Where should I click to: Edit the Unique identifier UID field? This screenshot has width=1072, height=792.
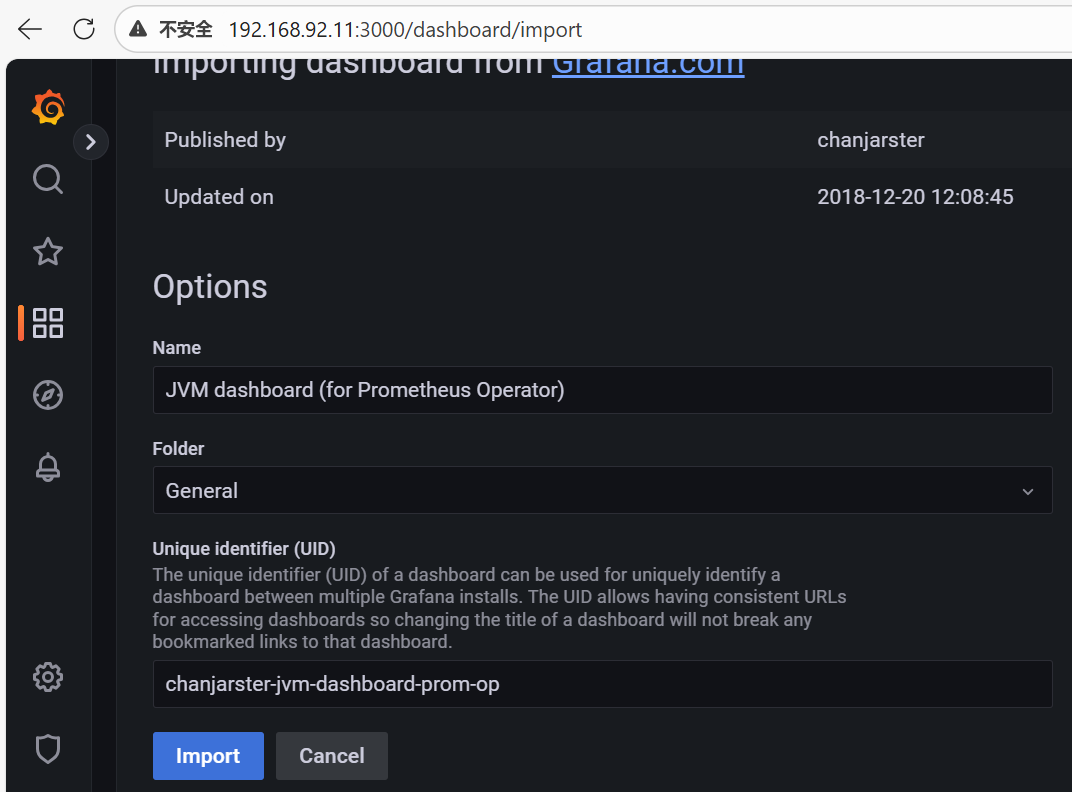pyautogui.click(x=602, y=684)
